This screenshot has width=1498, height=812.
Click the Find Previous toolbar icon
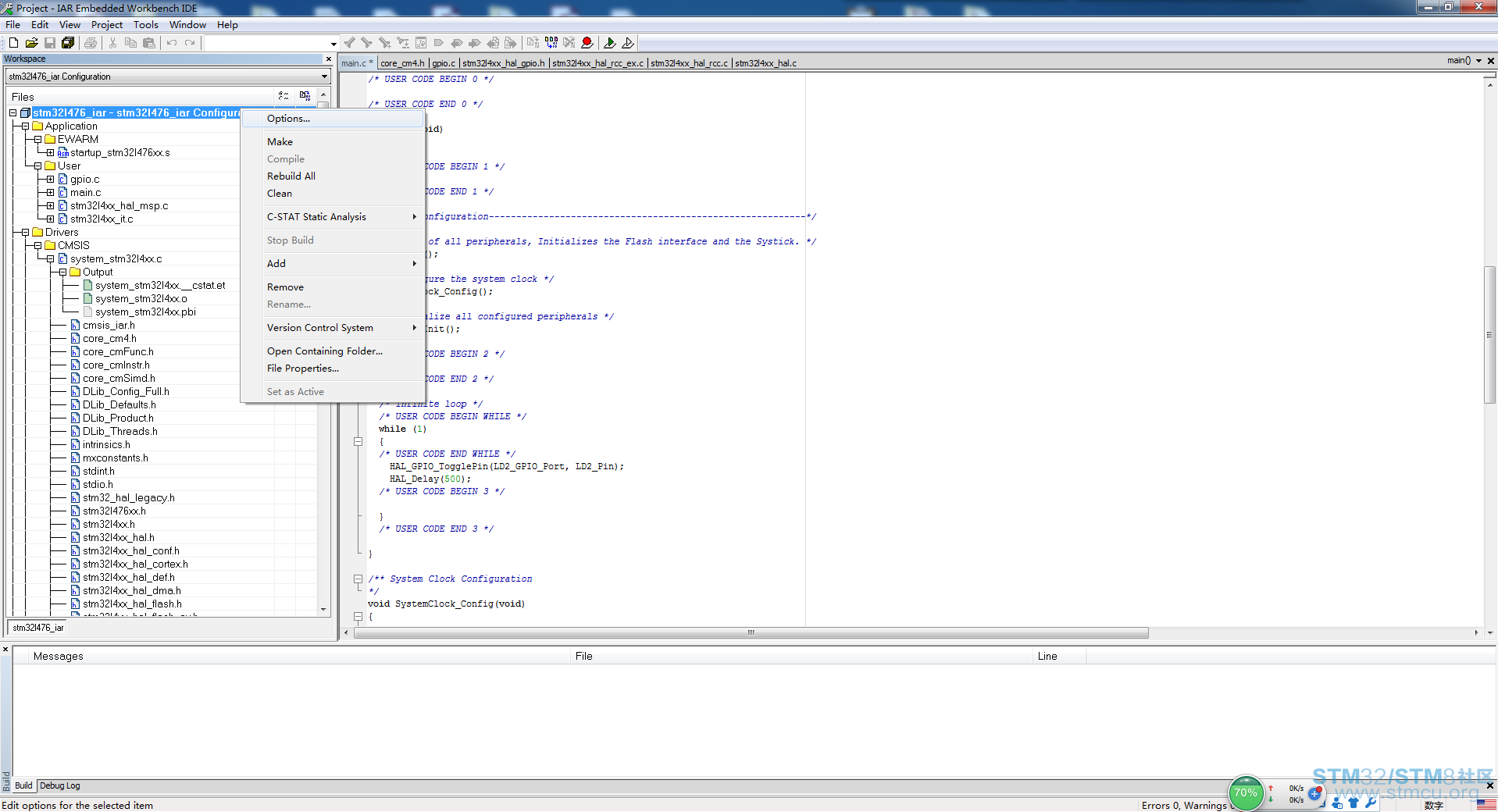[x=349, y=43]
